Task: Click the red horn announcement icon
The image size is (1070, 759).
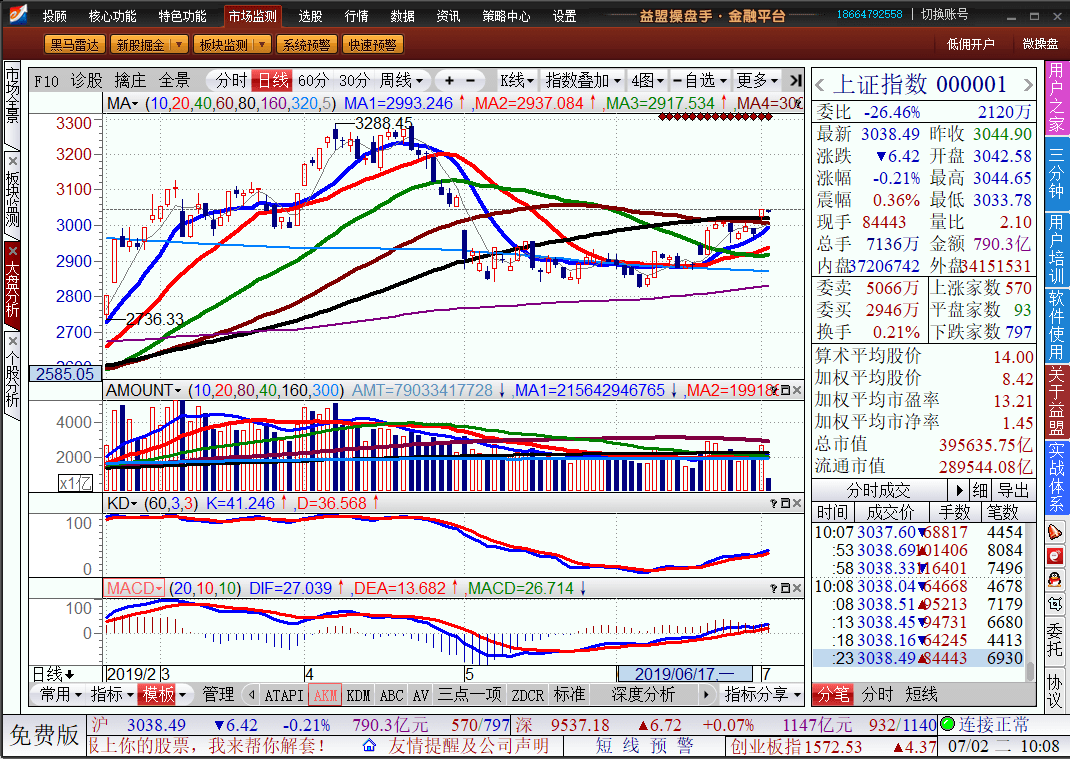Action: pos(1055,532)
